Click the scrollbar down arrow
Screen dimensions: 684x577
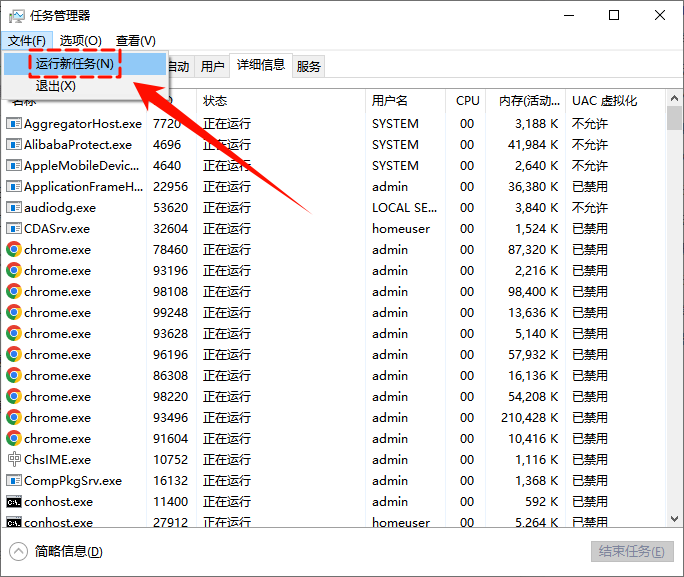click(x=674, y=519)
